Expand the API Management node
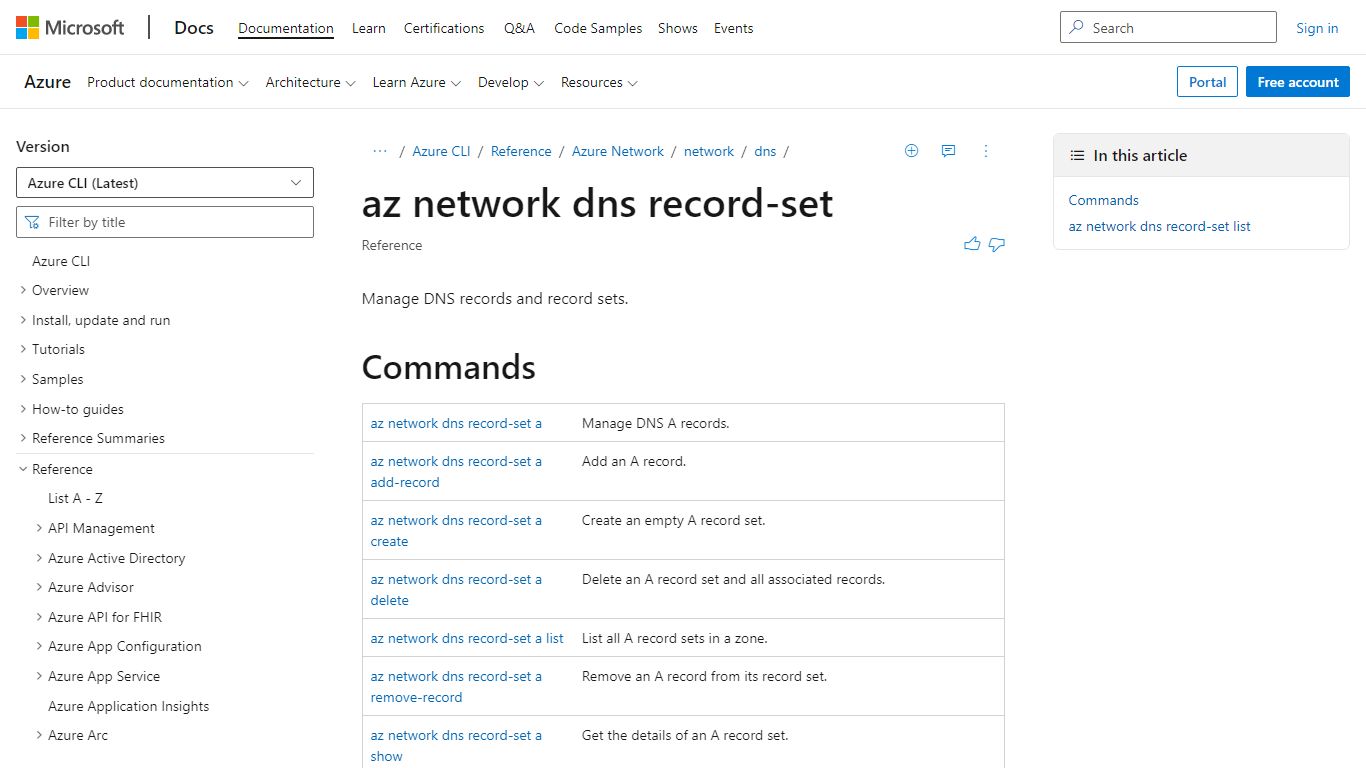The height and width of the screenshot is (768, 1366). coord(39,528)
